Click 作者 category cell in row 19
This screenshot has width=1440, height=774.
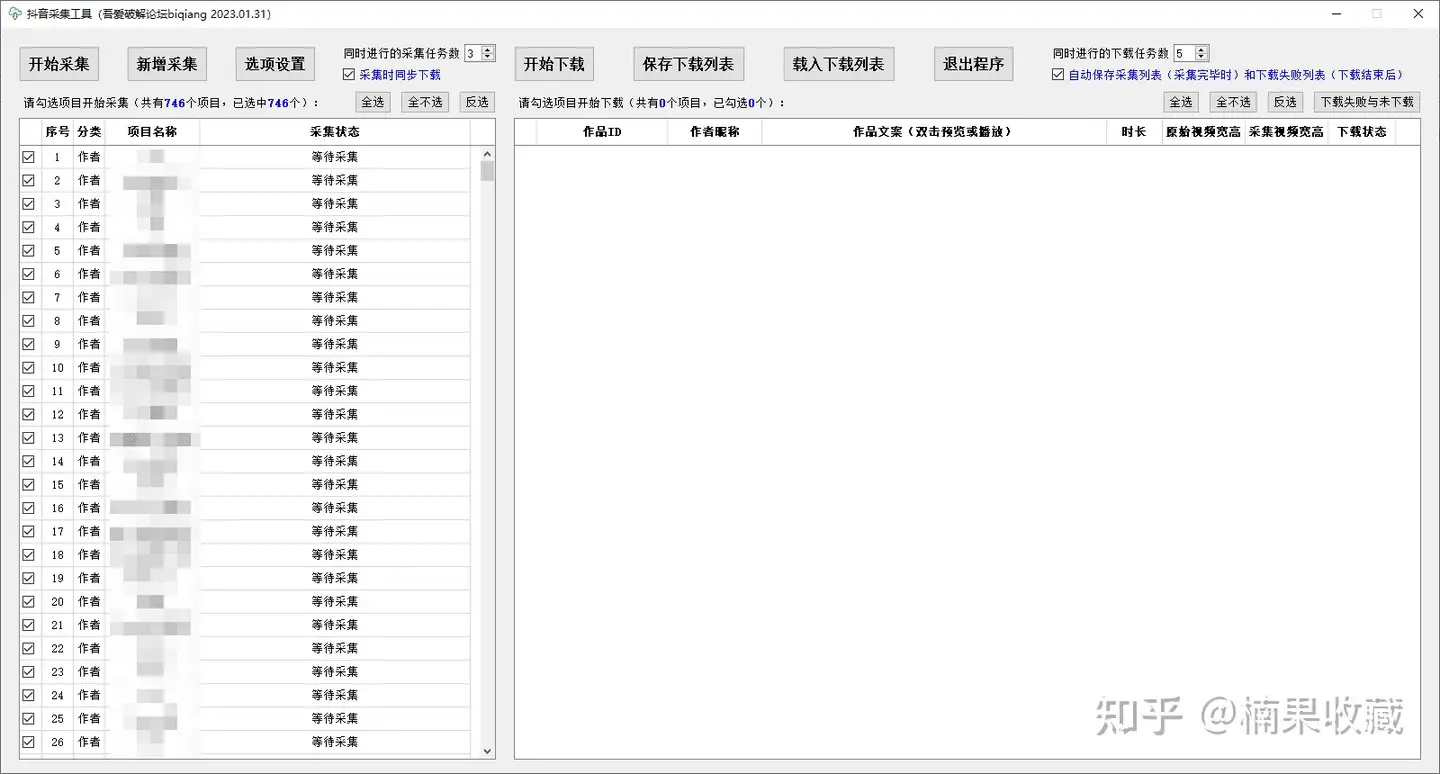(89, 578)
